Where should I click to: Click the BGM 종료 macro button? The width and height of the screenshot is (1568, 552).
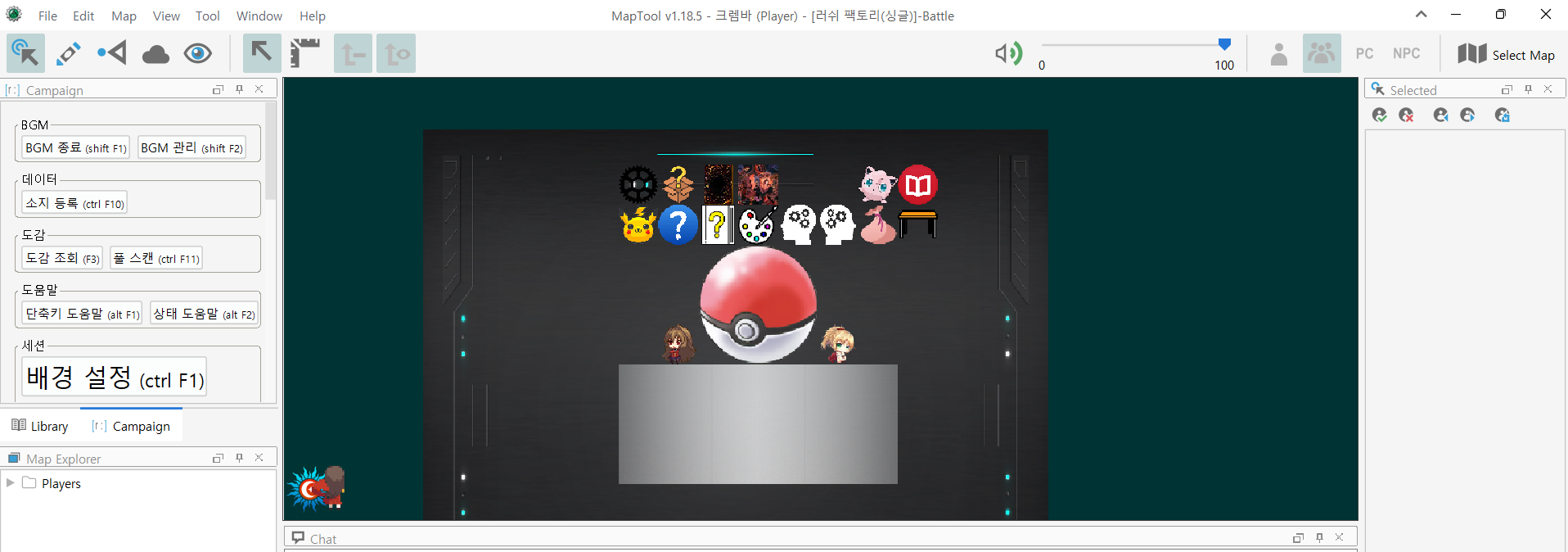coord(75,148)
